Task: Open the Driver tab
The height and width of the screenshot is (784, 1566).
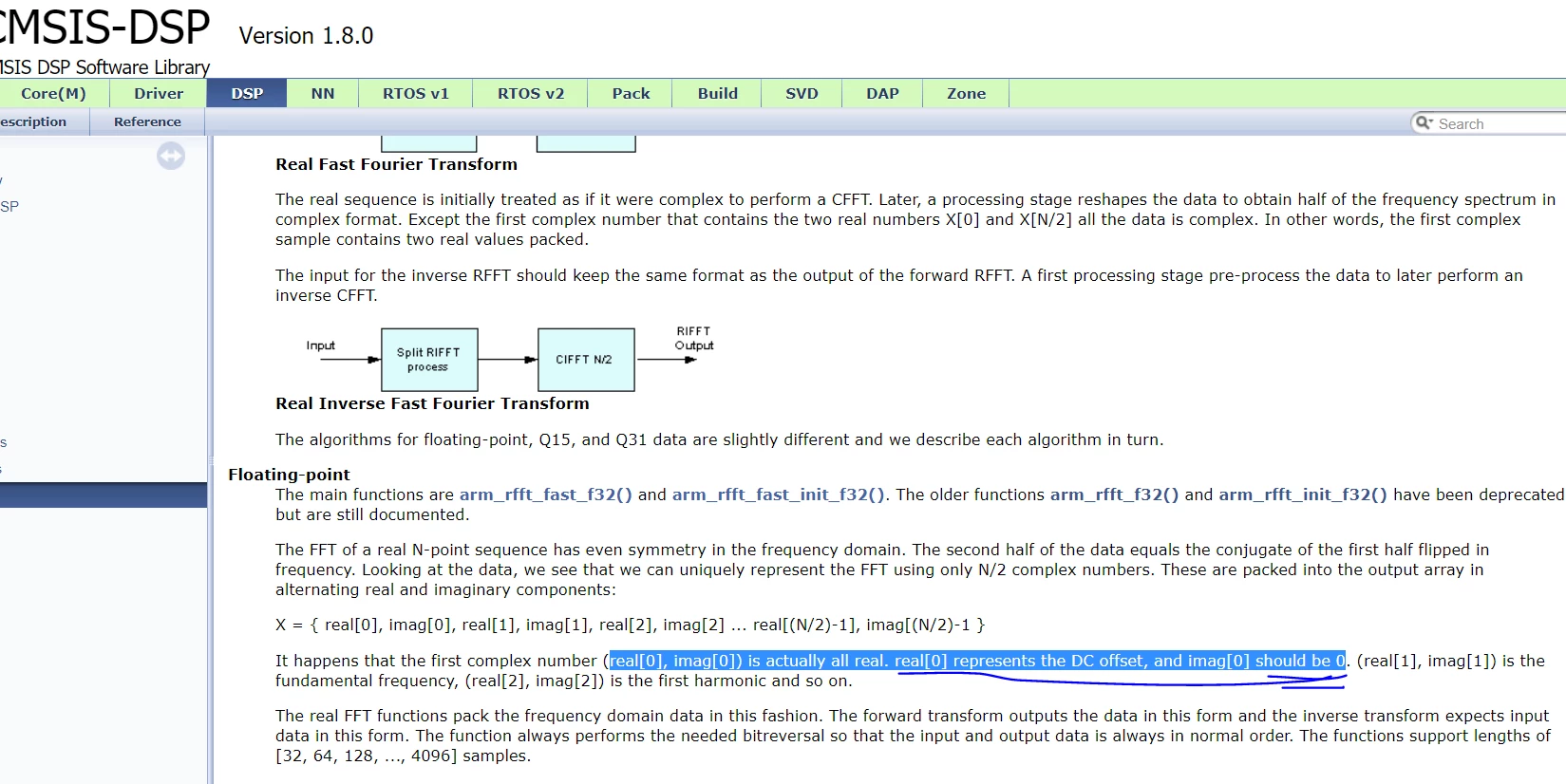Action: (x=159, y=93)
